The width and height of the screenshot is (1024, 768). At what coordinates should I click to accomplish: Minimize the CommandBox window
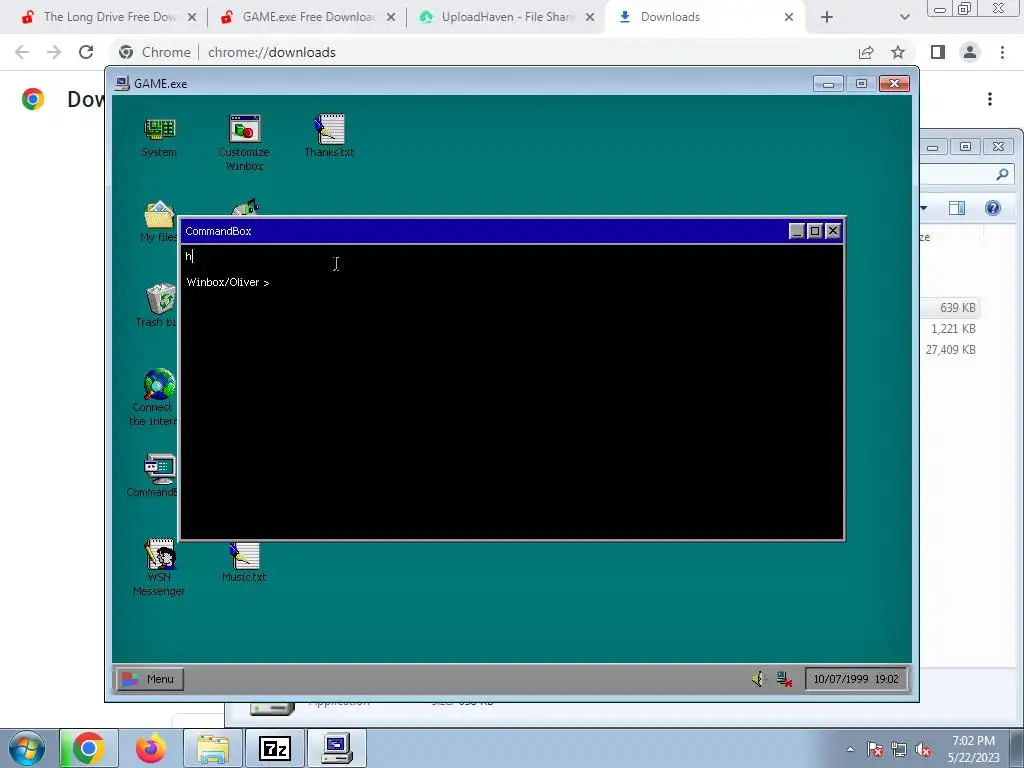point(796,231)
